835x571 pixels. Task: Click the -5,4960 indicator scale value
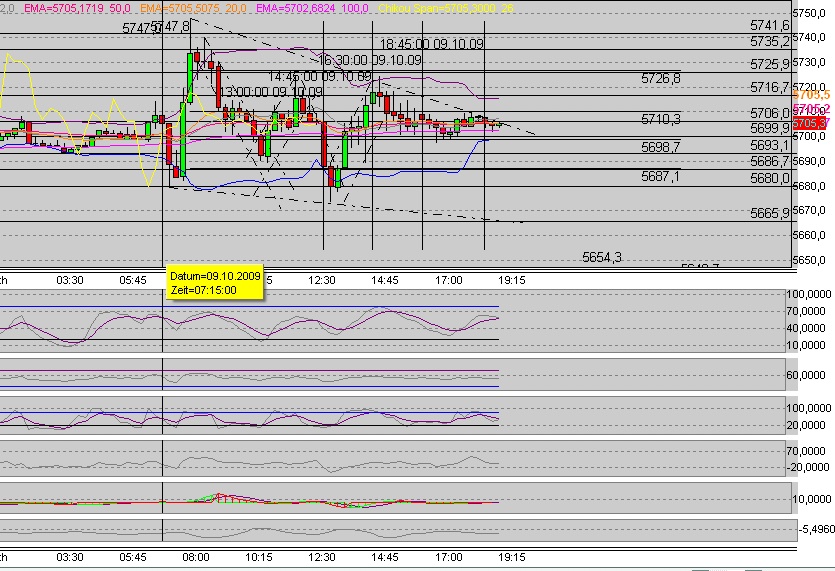[816, 529]
